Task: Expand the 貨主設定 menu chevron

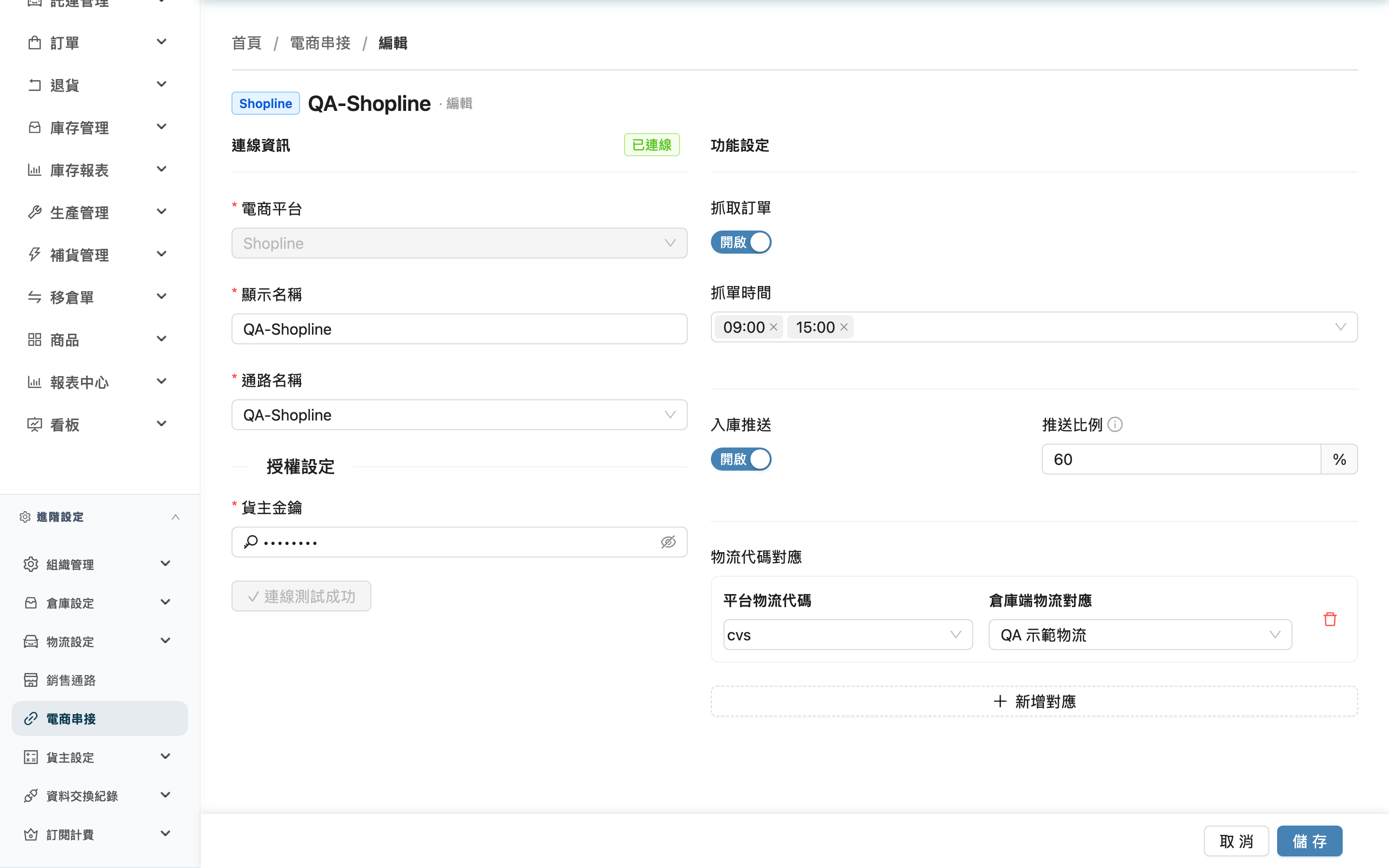Action: (x=165, y=757)
